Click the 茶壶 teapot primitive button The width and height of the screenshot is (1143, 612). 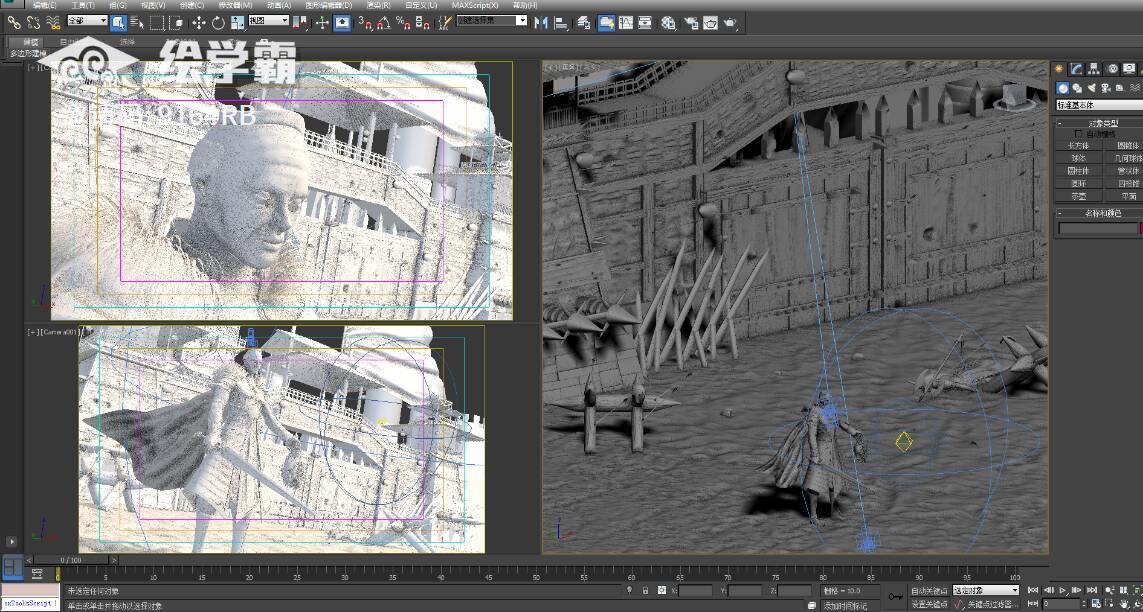click(1078, 196)
